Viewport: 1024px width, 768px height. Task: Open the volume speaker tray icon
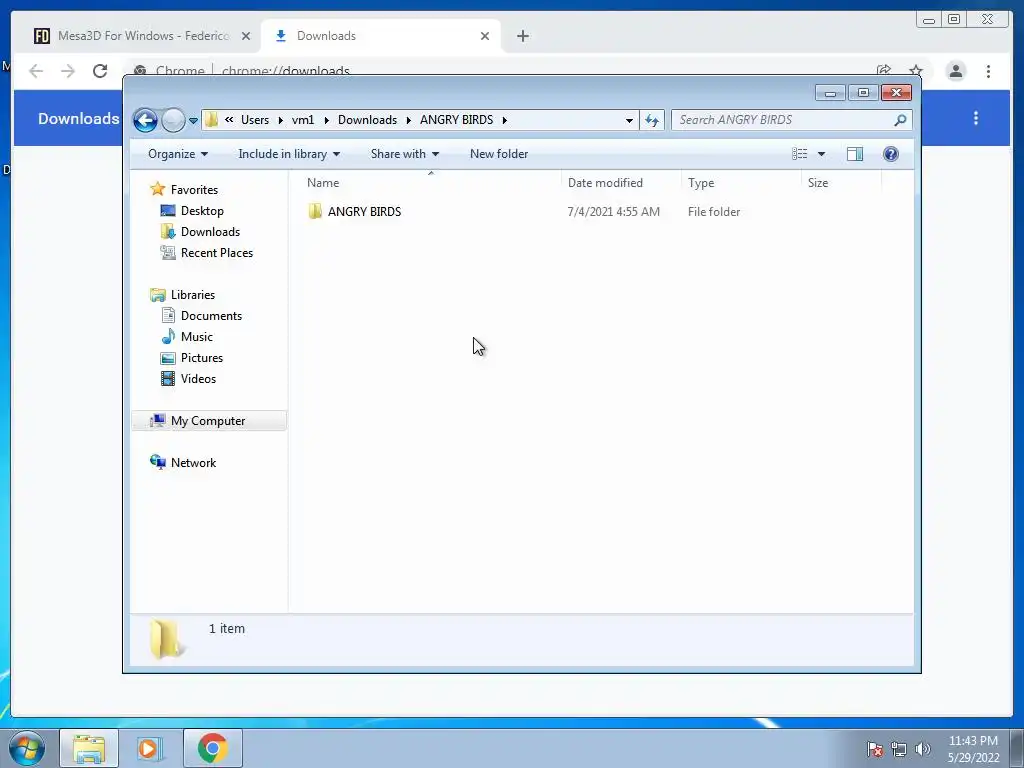click(x=923, y=749)
